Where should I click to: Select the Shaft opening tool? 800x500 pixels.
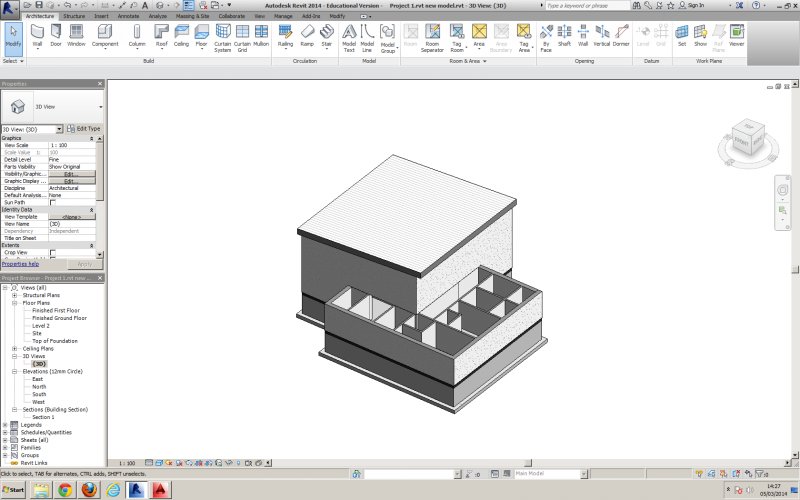(564, 36)
